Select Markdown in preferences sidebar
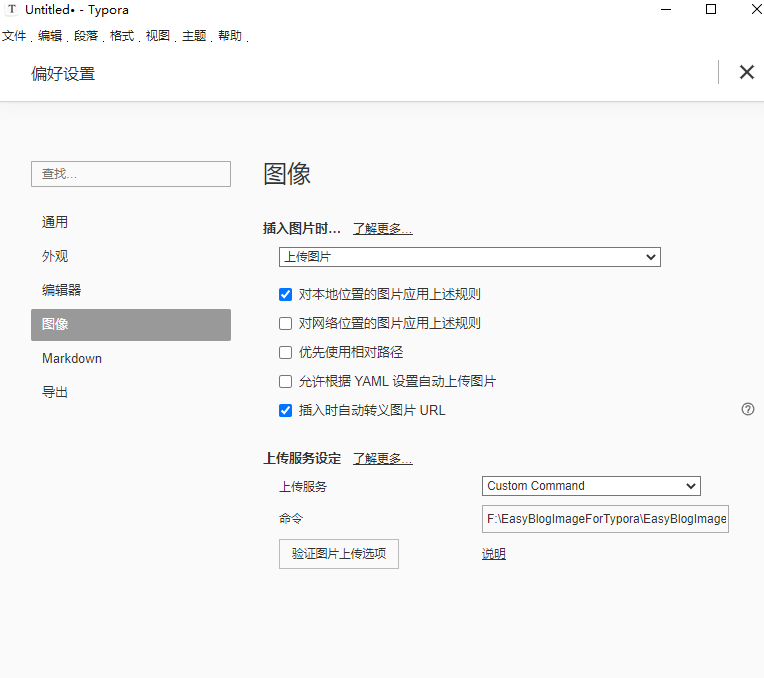 (x=131, y=359)
